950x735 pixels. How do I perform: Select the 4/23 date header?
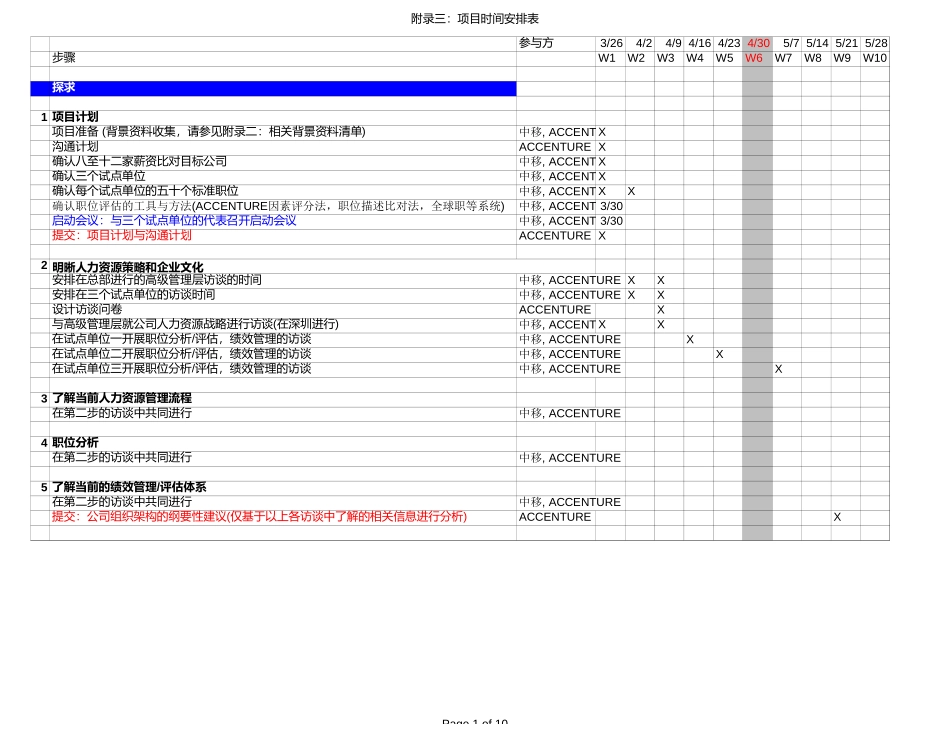click(x=729, y=43)
